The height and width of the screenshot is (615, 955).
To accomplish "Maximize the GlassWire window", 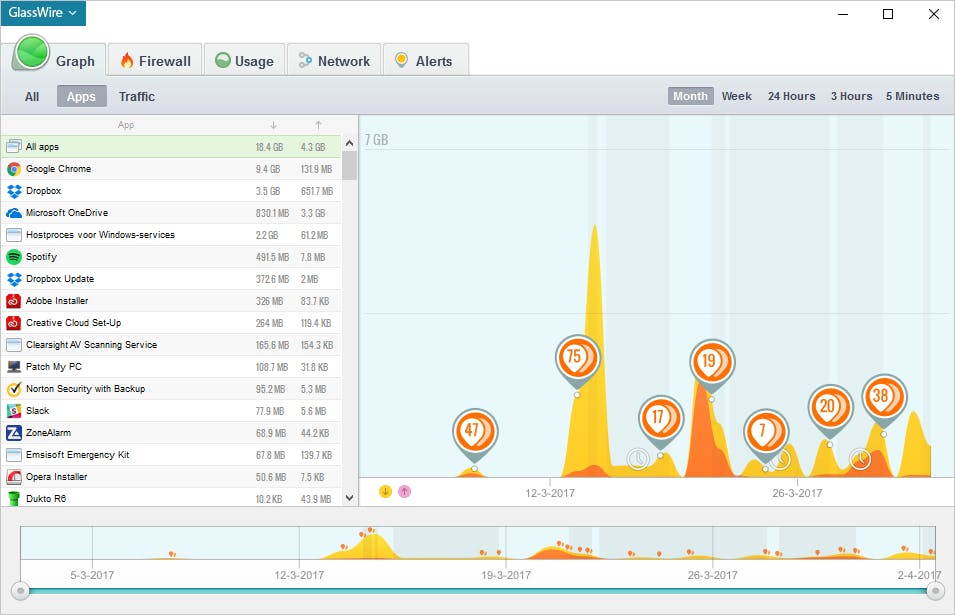I will (888, 13).
